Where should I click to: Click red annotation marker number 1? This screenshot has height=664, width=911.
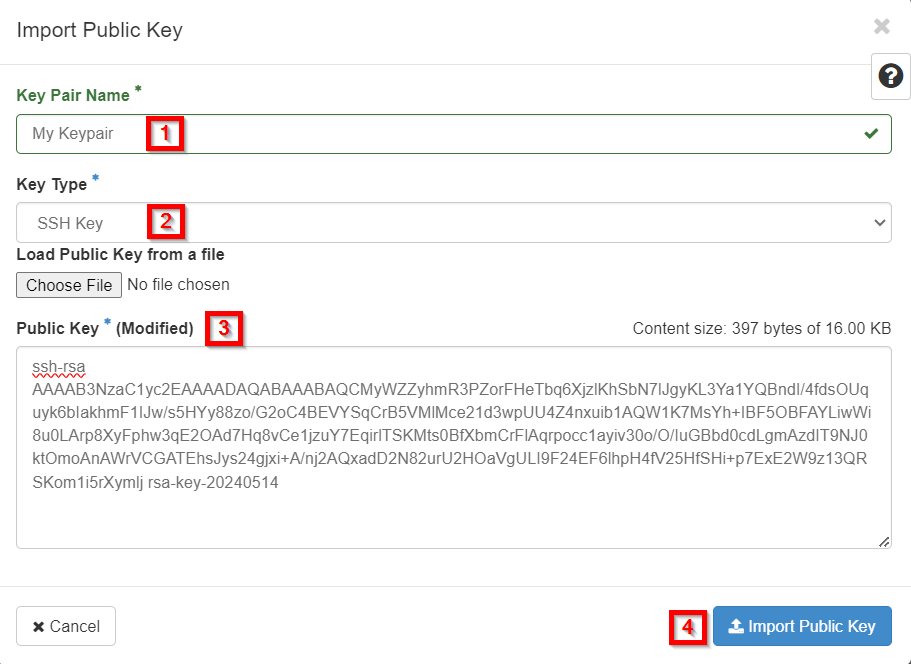(x=165, y=134)
